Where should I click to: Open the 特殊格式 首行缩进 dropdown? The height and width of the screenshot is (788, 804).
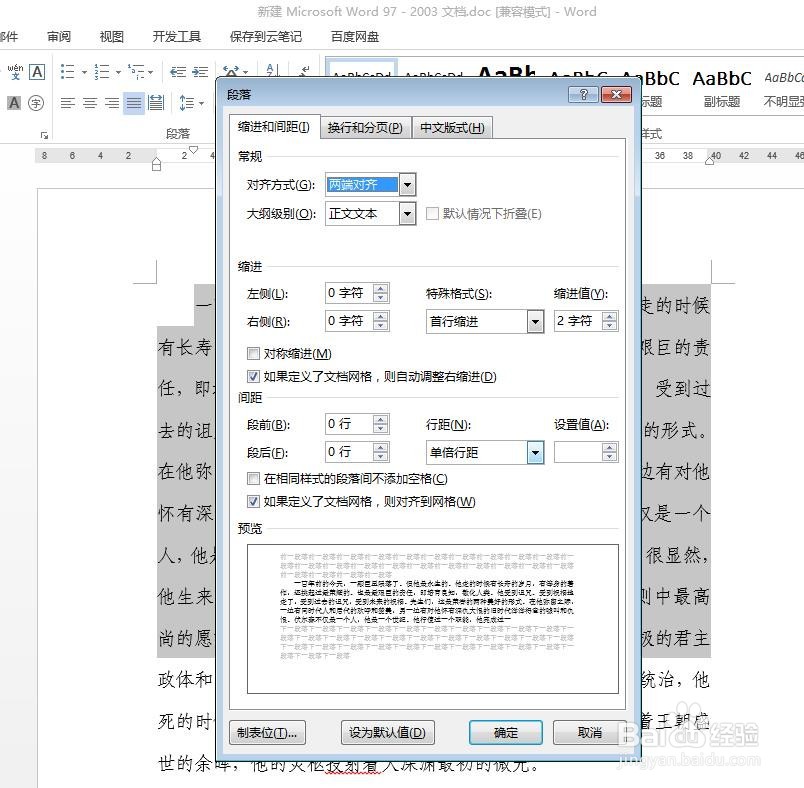tap(535, 321)
